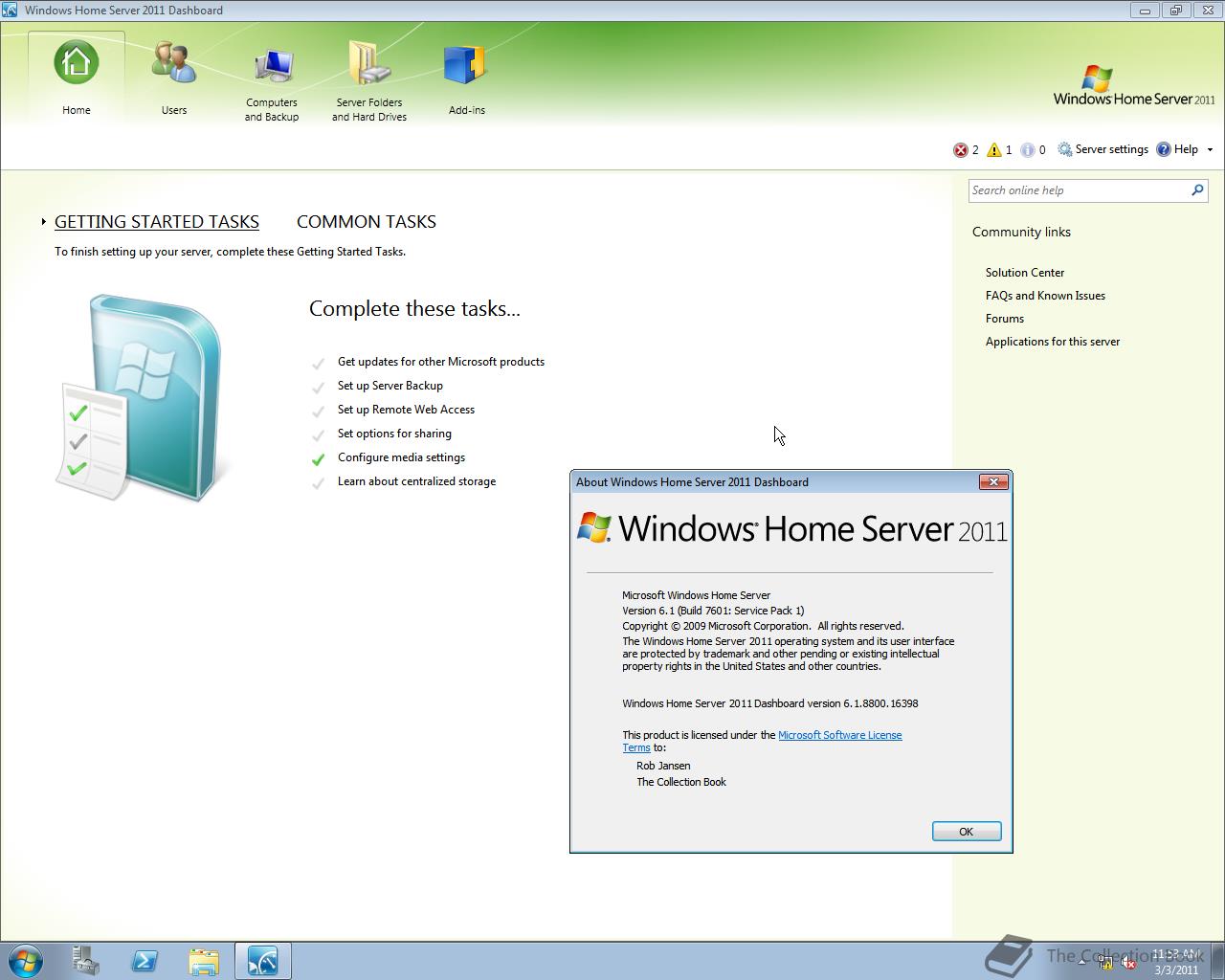Open the Solution Center link
The image size is (1225, 980).
click(1025, 273)
